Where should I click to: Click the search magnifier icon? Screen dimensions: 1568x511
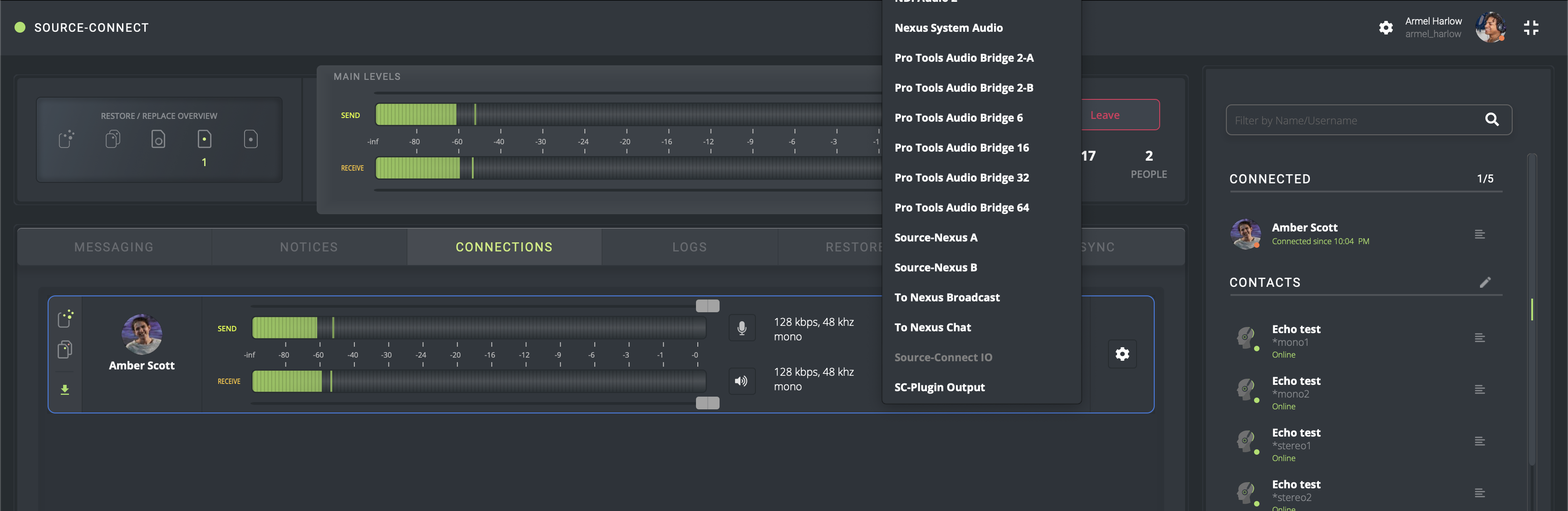pyautogui.click(x=1491, y=120)
